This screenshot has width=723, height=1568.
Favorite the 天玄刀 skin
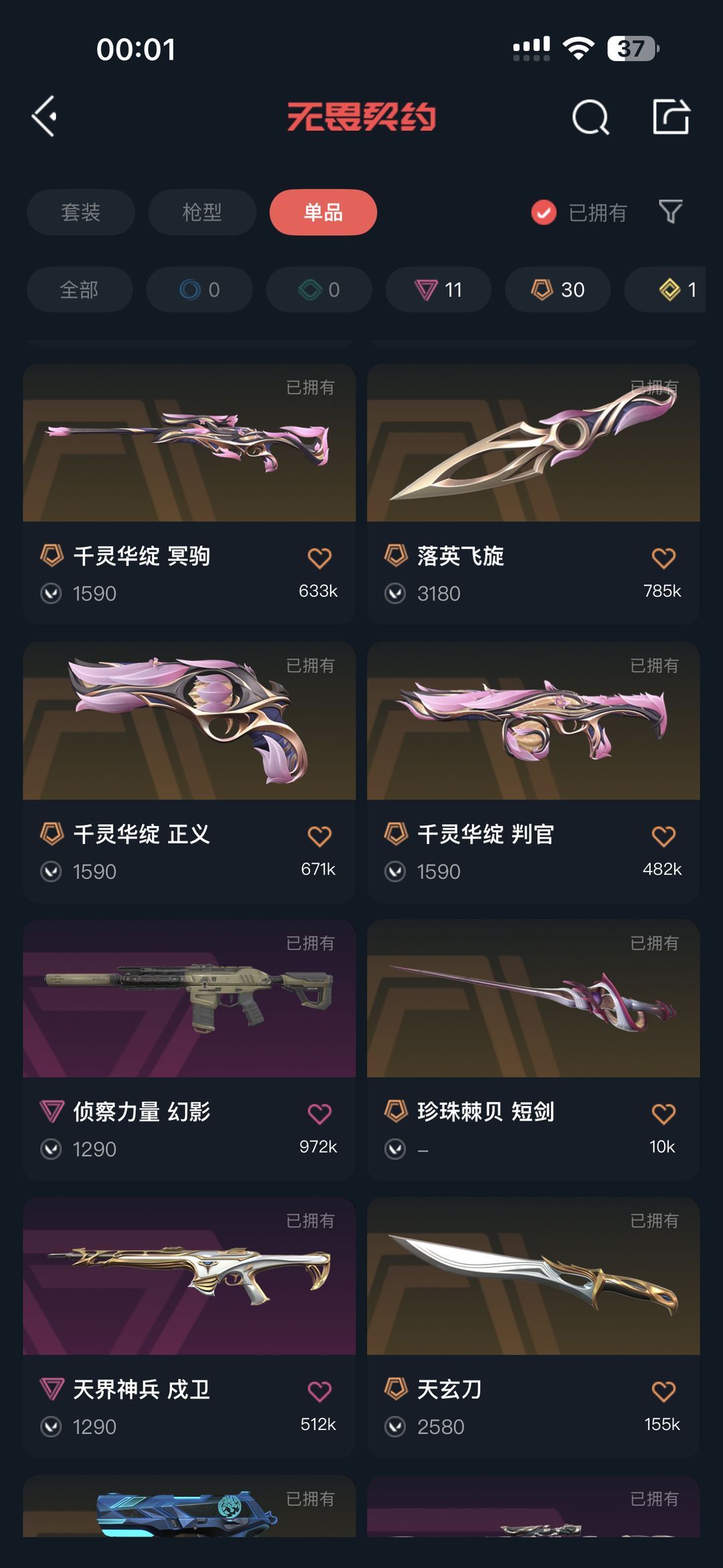pyautogui.click(x=663, y=1391)
